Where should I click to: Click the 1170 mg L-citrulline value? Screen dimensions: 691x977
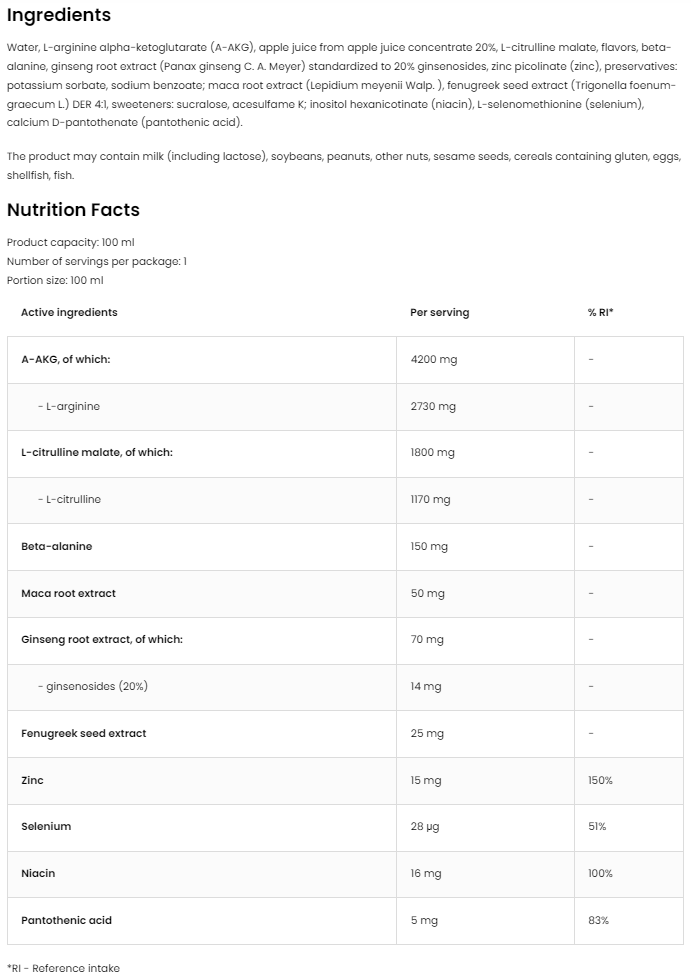(x=431, y=499)
